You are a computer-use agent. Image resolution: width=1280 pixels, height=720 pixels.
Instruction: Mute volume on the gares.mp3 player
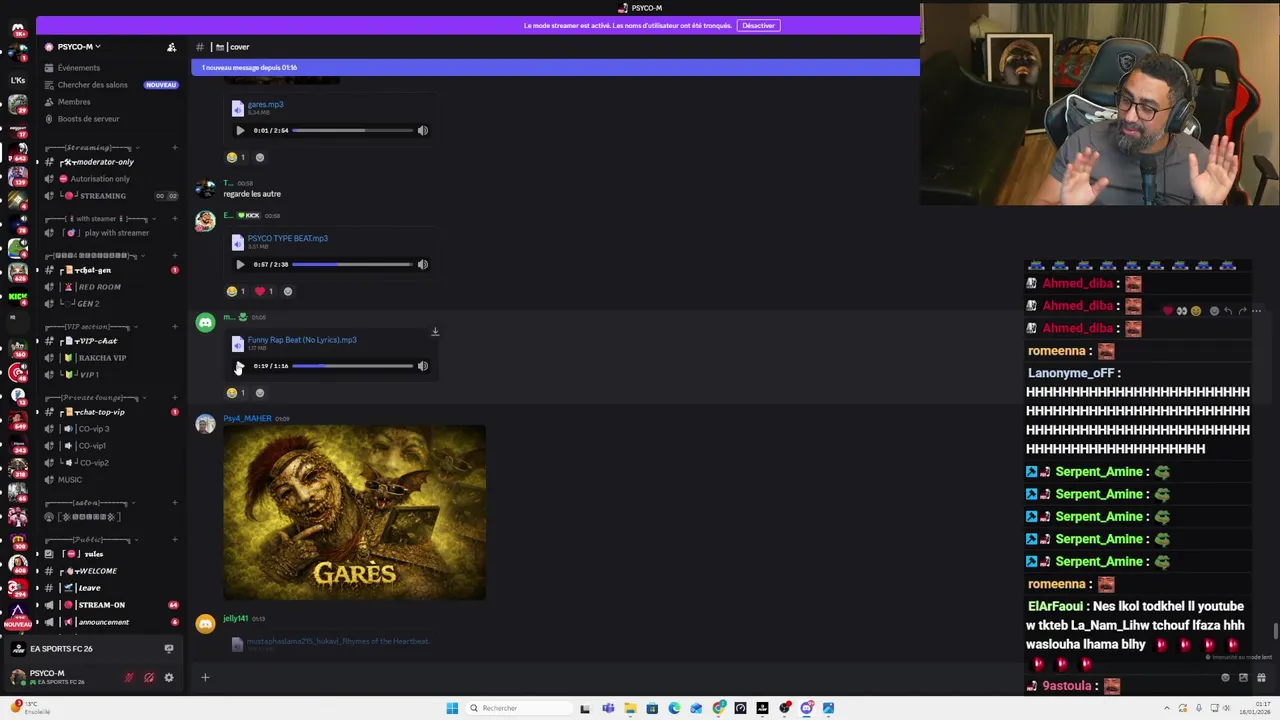422,130
